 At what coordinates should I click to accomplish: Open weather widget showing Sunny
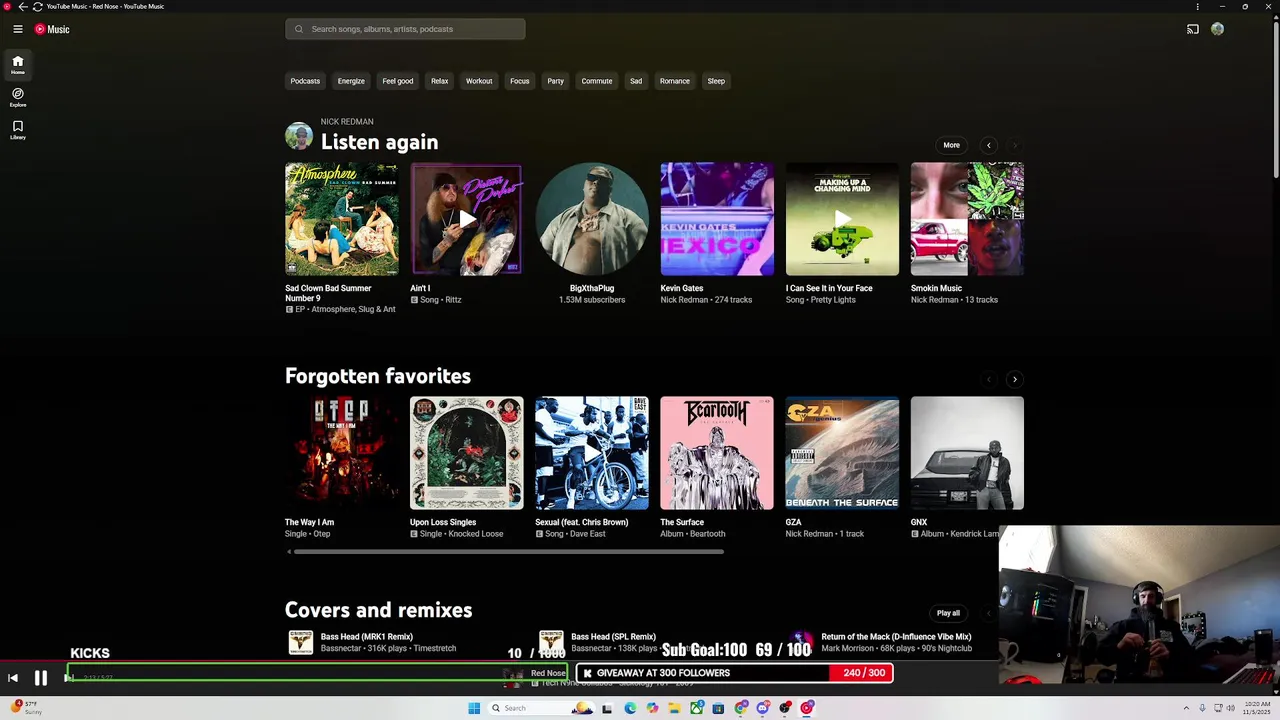click(x=28, y=708)
